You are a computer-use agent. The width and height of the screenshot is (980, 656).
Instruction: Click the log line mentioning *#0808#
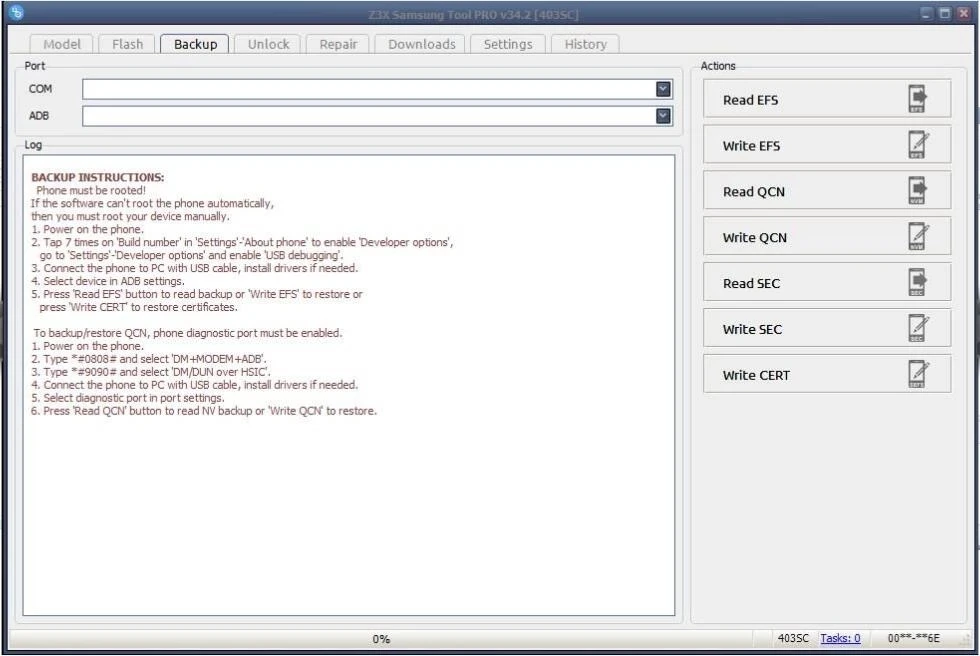click(149, 359)
